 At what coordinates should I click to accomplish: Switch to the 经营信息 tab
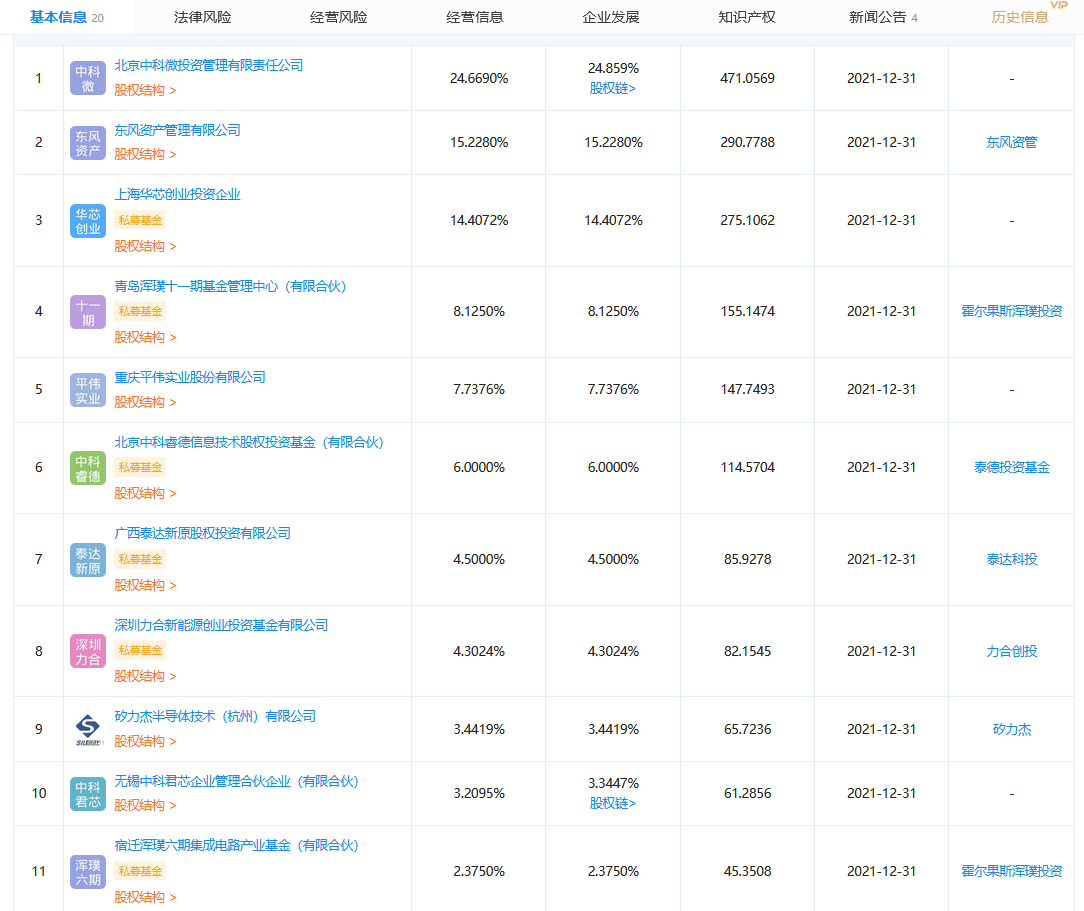[475, 17]
